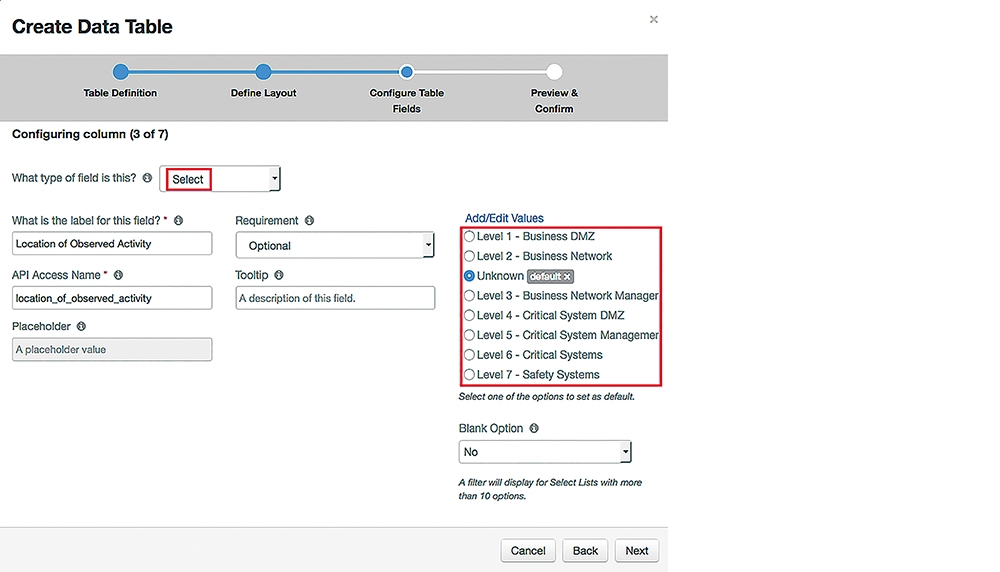The width and height of the screenshot is (1000, 572).
Task: Focus the Tooltip description input field
Action: pos(335,298)
